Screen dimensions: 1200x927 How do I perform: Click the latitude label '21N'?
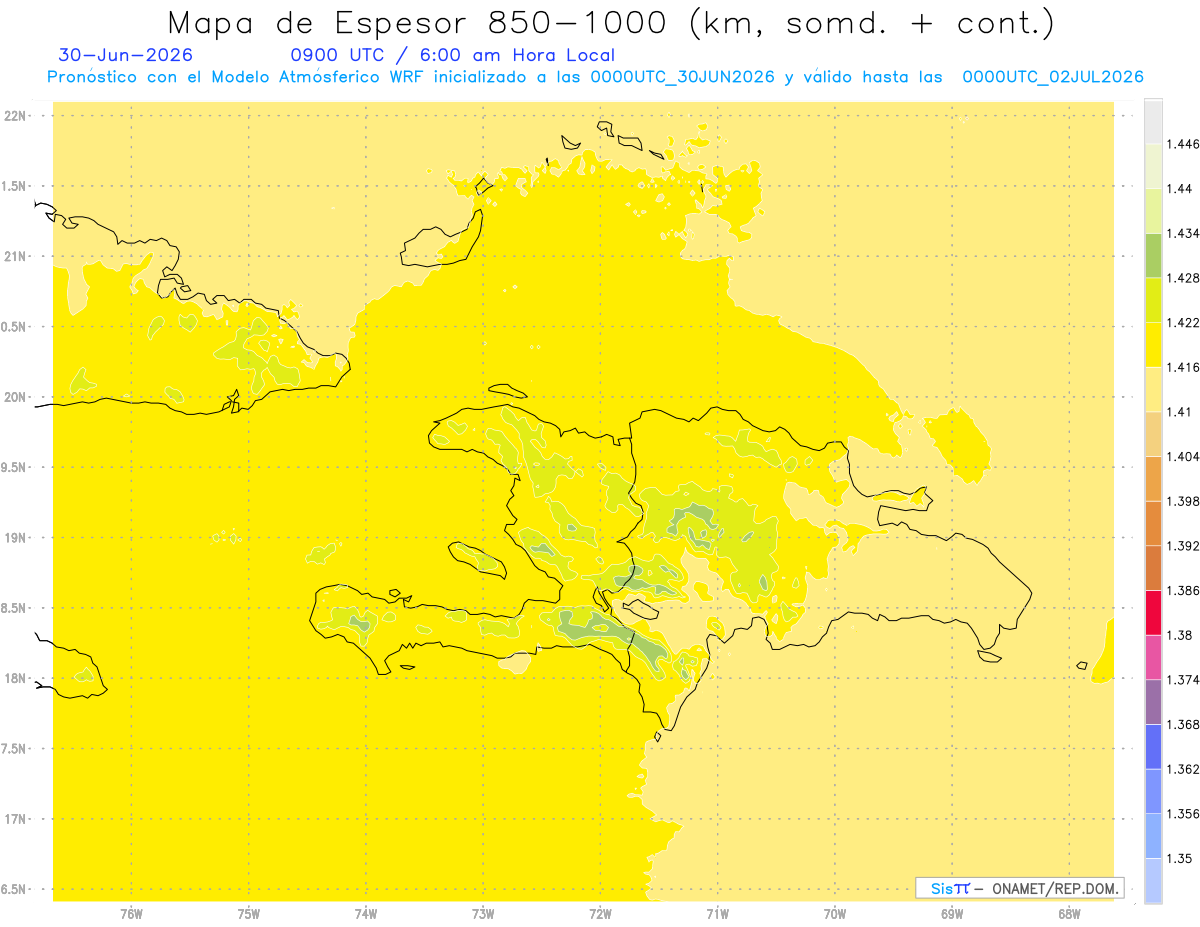click(x=16, y=257)
